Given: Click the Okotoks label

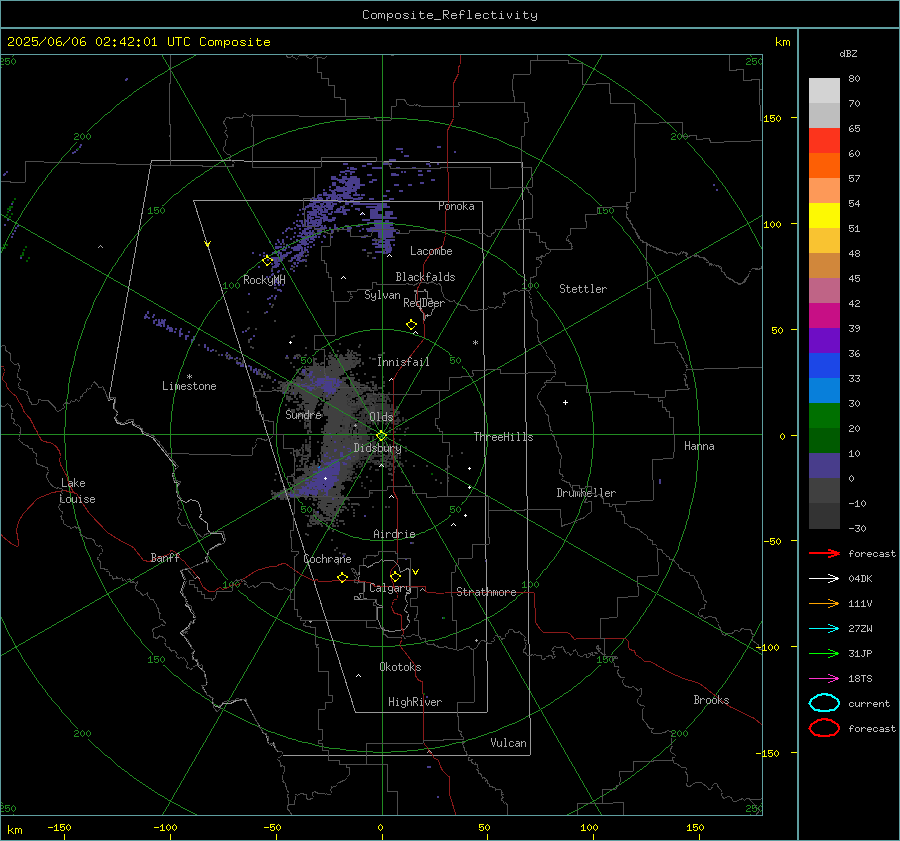Looking at the screenshot, I should pos(400,667).
